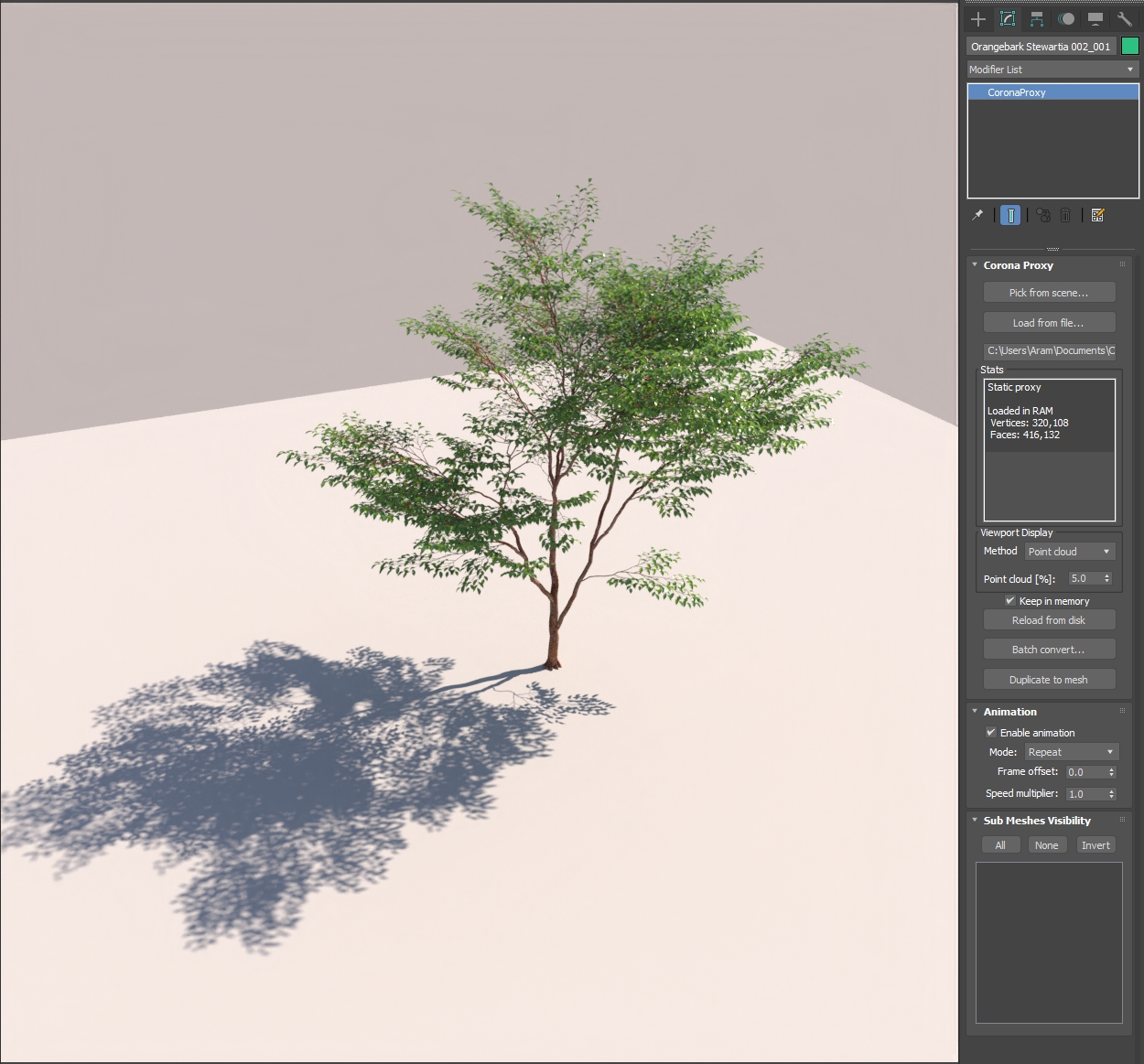
Task: Click the Load from file button
Action: point(1049,323)
